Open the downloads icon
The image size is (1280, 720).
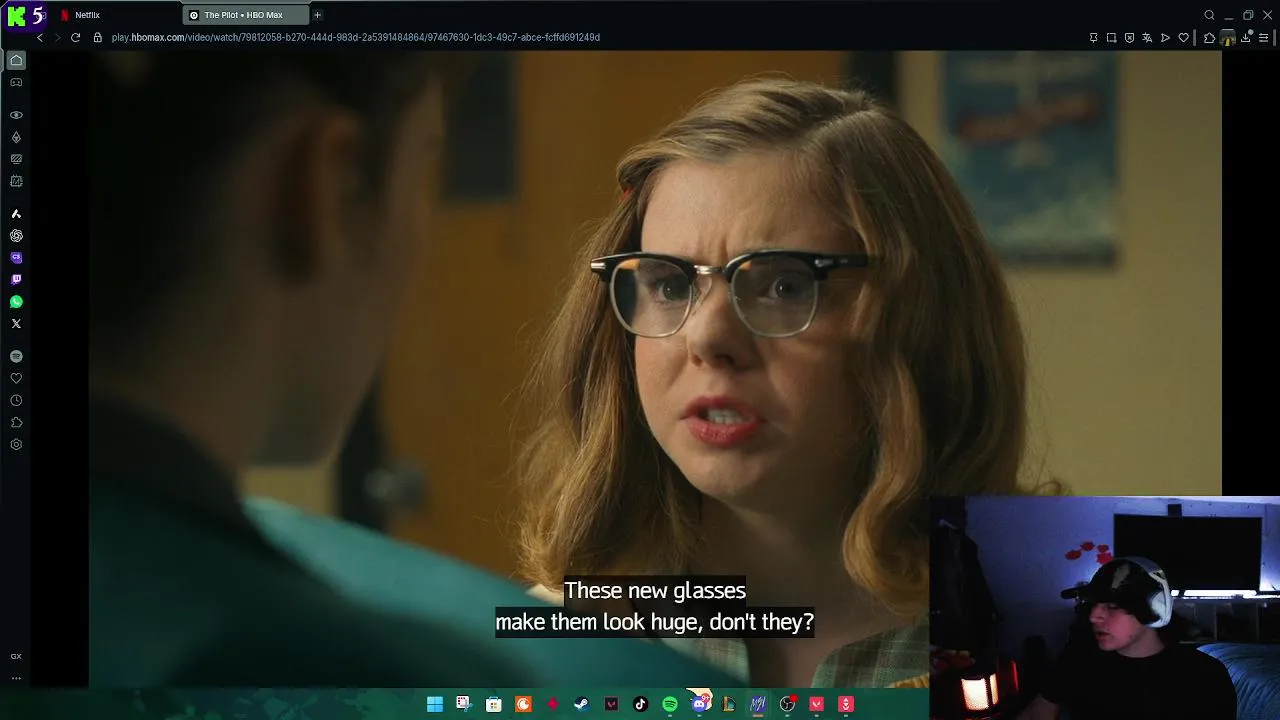point(1246,38)
